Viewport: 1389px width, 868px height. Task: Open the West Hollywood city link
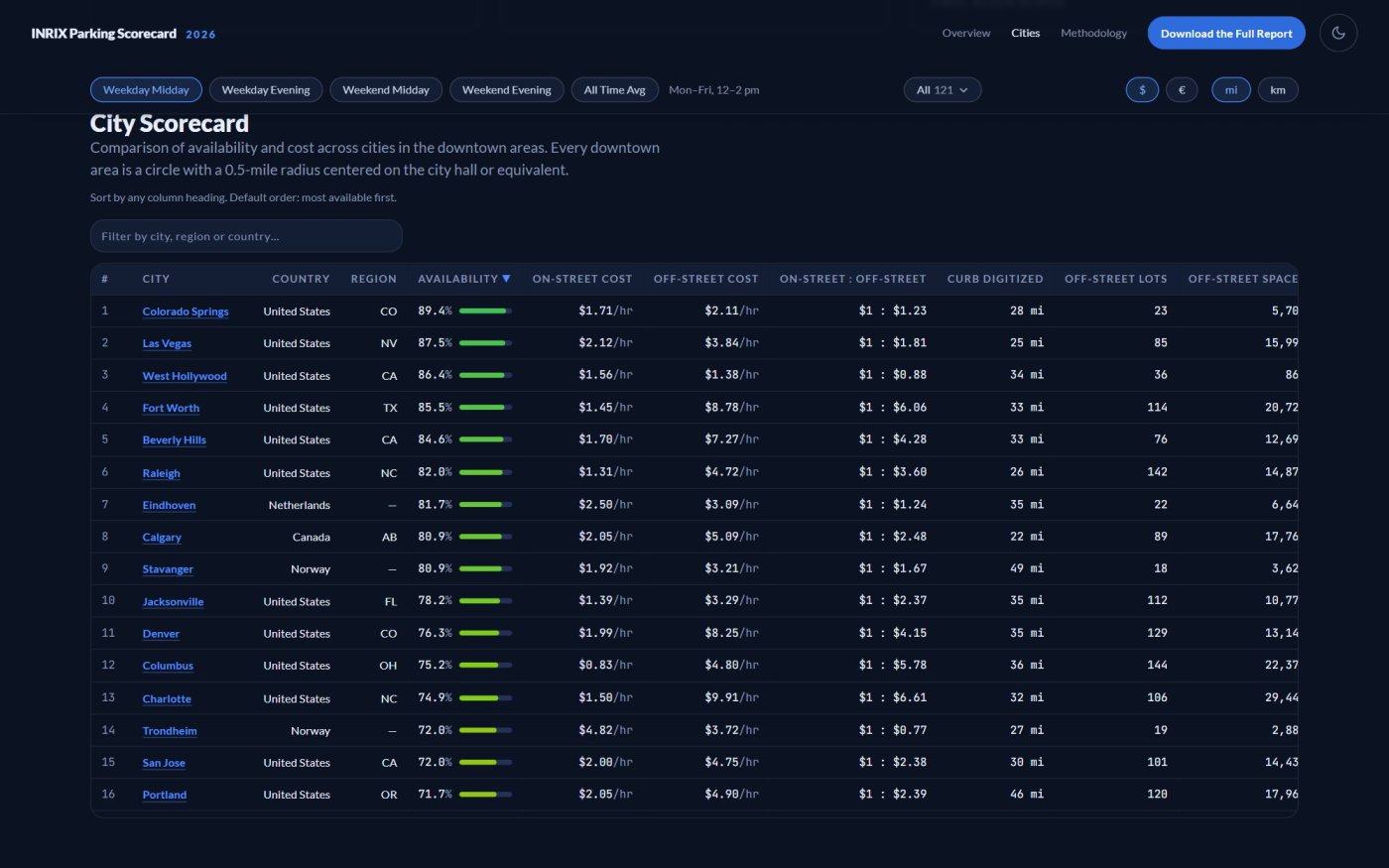tap(185, 376)
